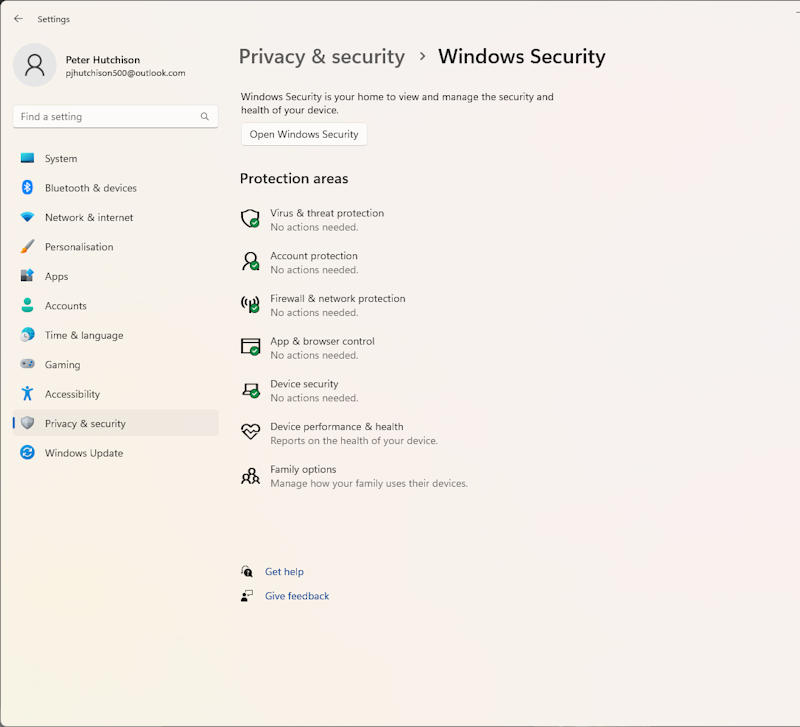
Task: Click the Firewall & network protection icon
Action: point(250,304)
